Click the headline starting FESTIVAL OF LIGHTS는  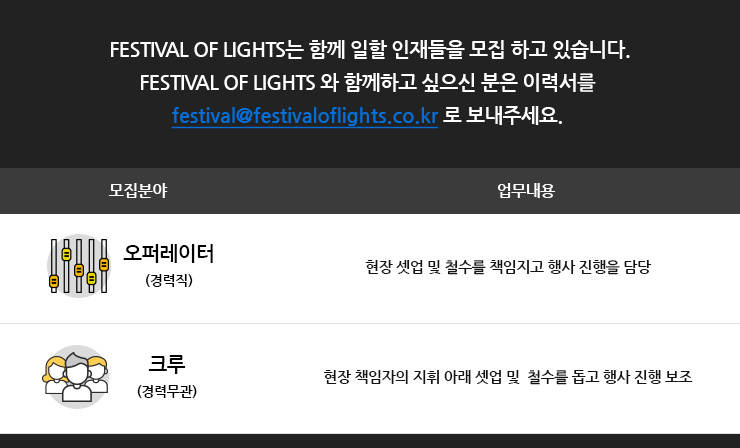(370, 50)
